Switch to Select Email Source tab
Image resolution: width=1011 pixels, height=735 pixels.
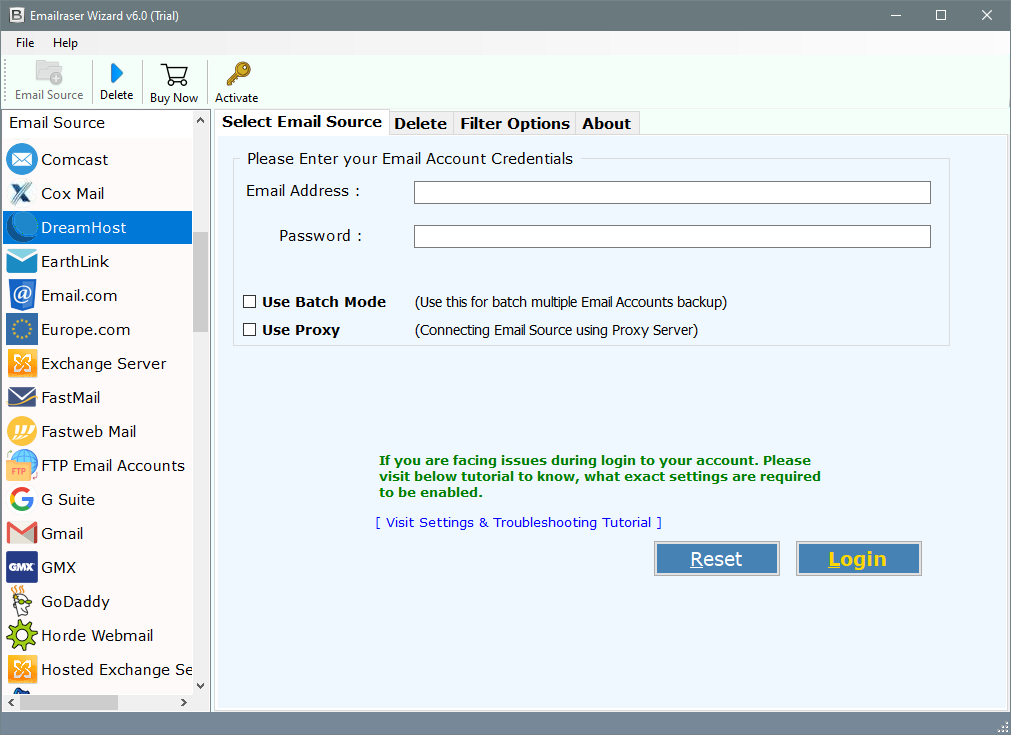pos(302,122)
